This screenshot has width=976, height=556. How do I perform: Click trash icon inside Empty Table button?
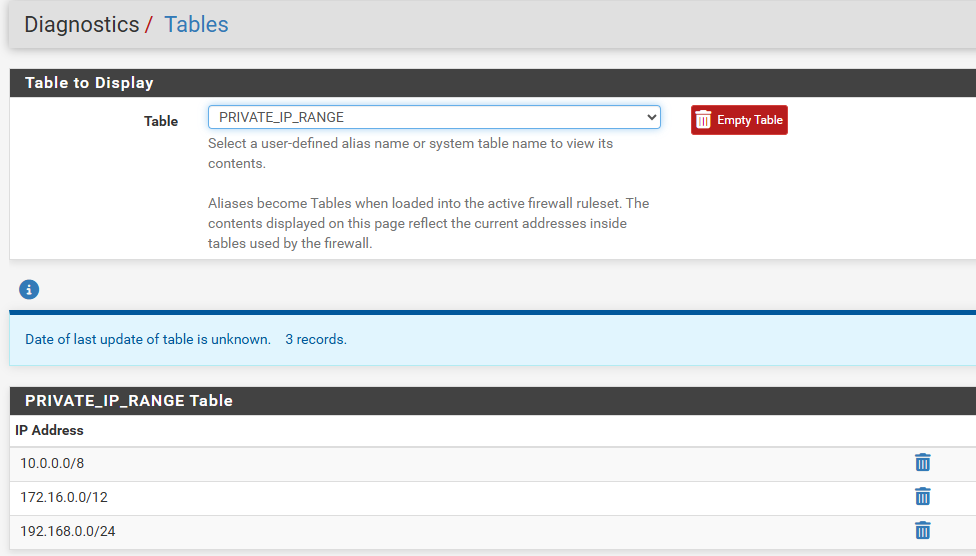point(703,120)
